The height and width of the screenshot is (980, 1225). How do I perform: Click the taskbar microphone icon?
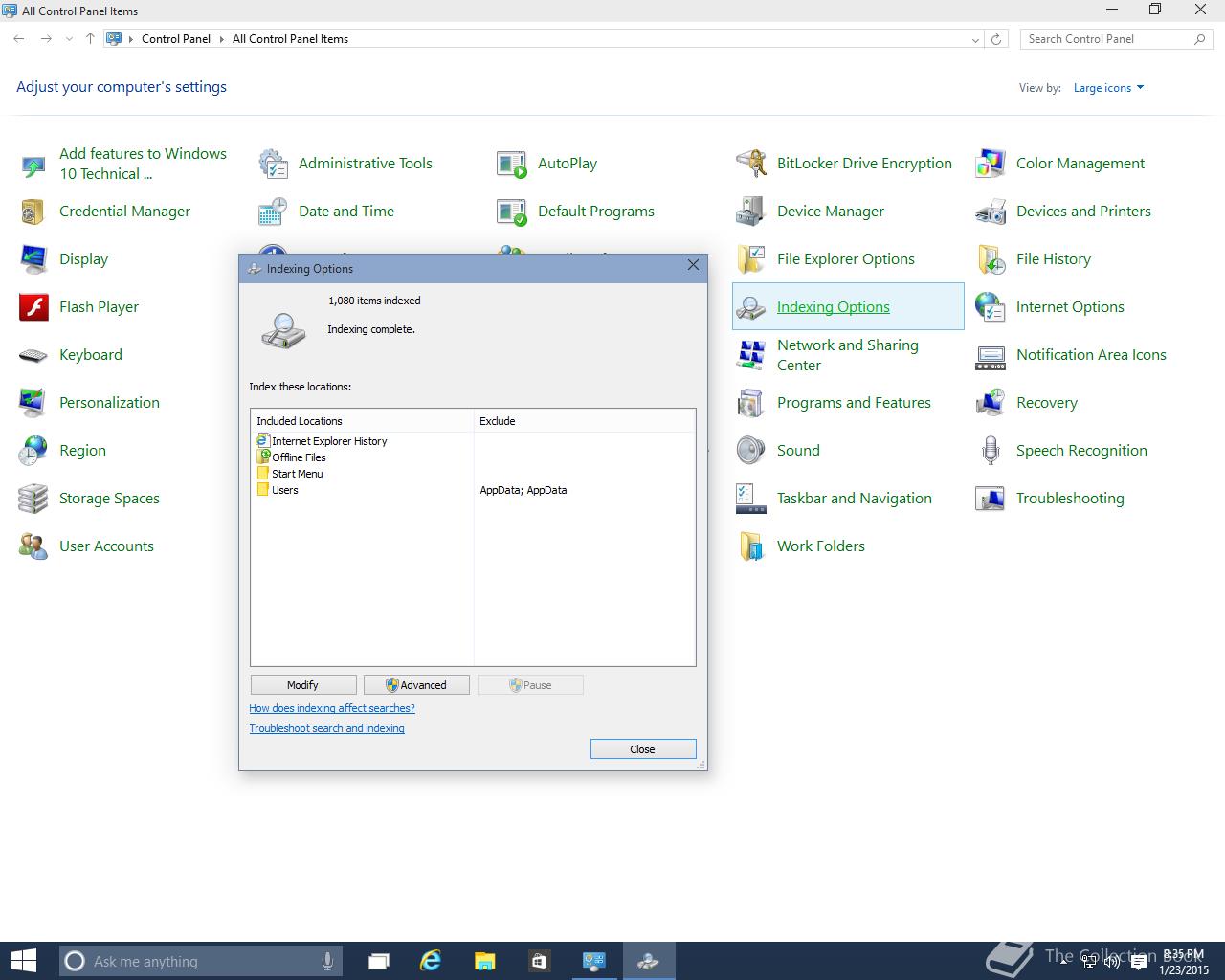(x=327, y=962)
